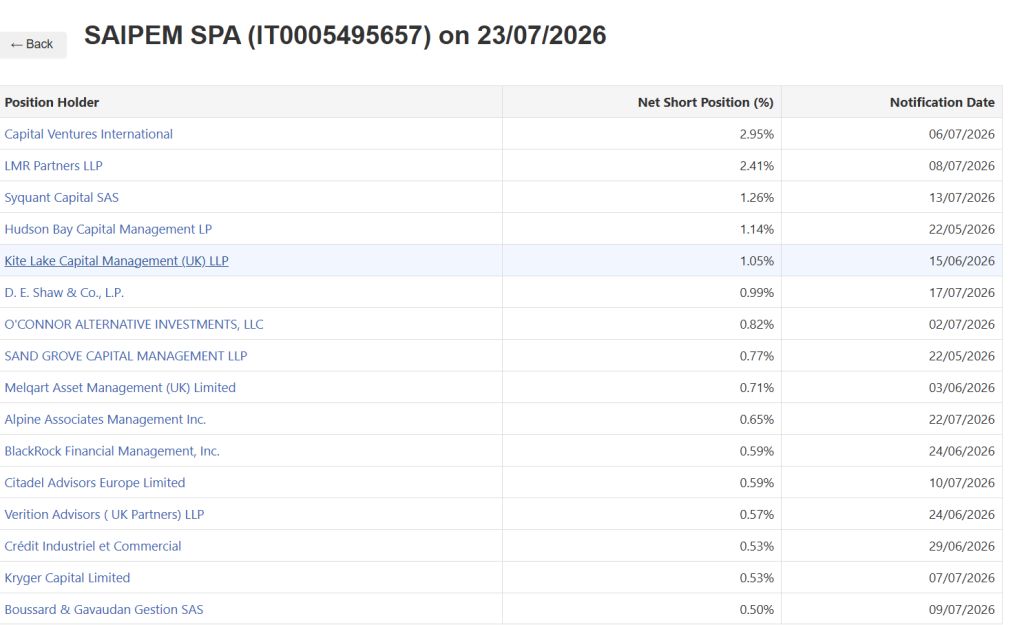
Task: Select Kryger Capital's 0.53% position value
Action: coord(756,578)
